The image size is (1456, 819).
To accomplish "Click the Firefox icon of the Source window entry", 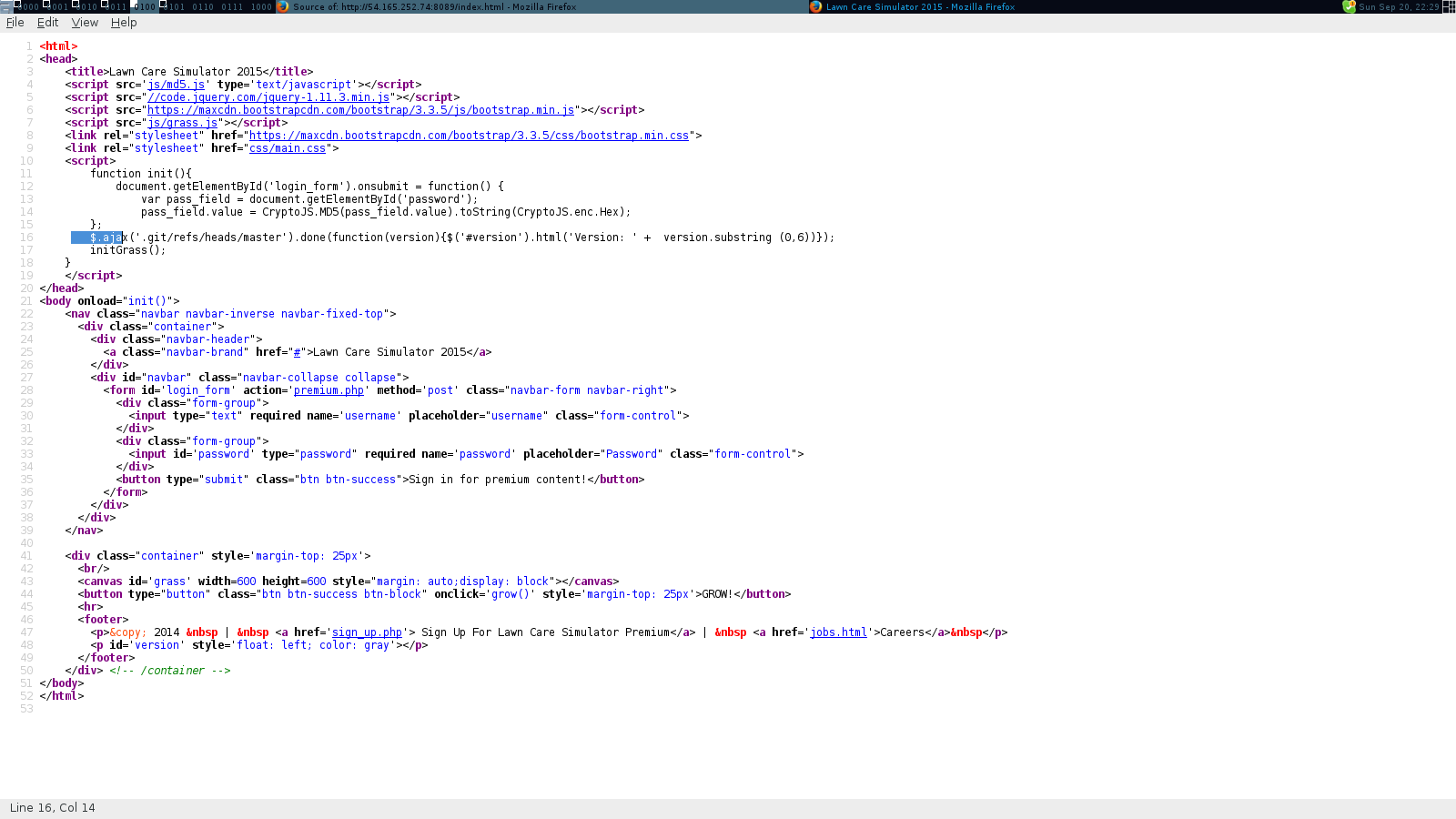I will tap(282, 6).
